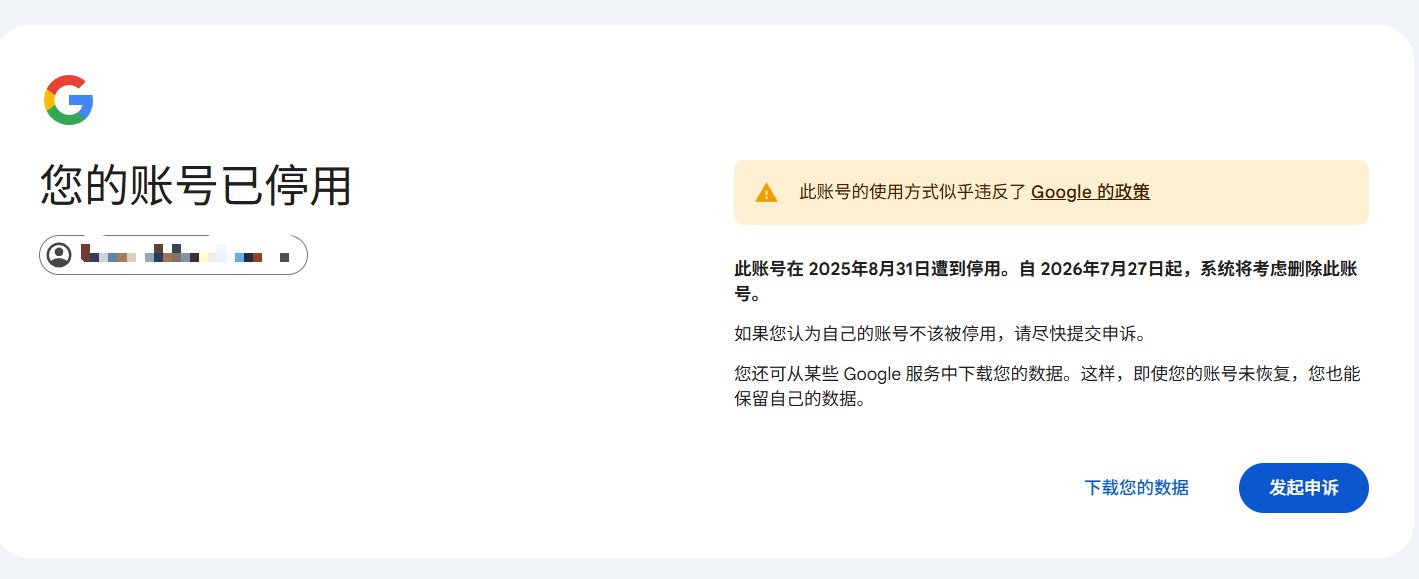Click the date "2025年8月31日" in bold text
Screen dimensions: 1419x579
[x=865, y=269]
